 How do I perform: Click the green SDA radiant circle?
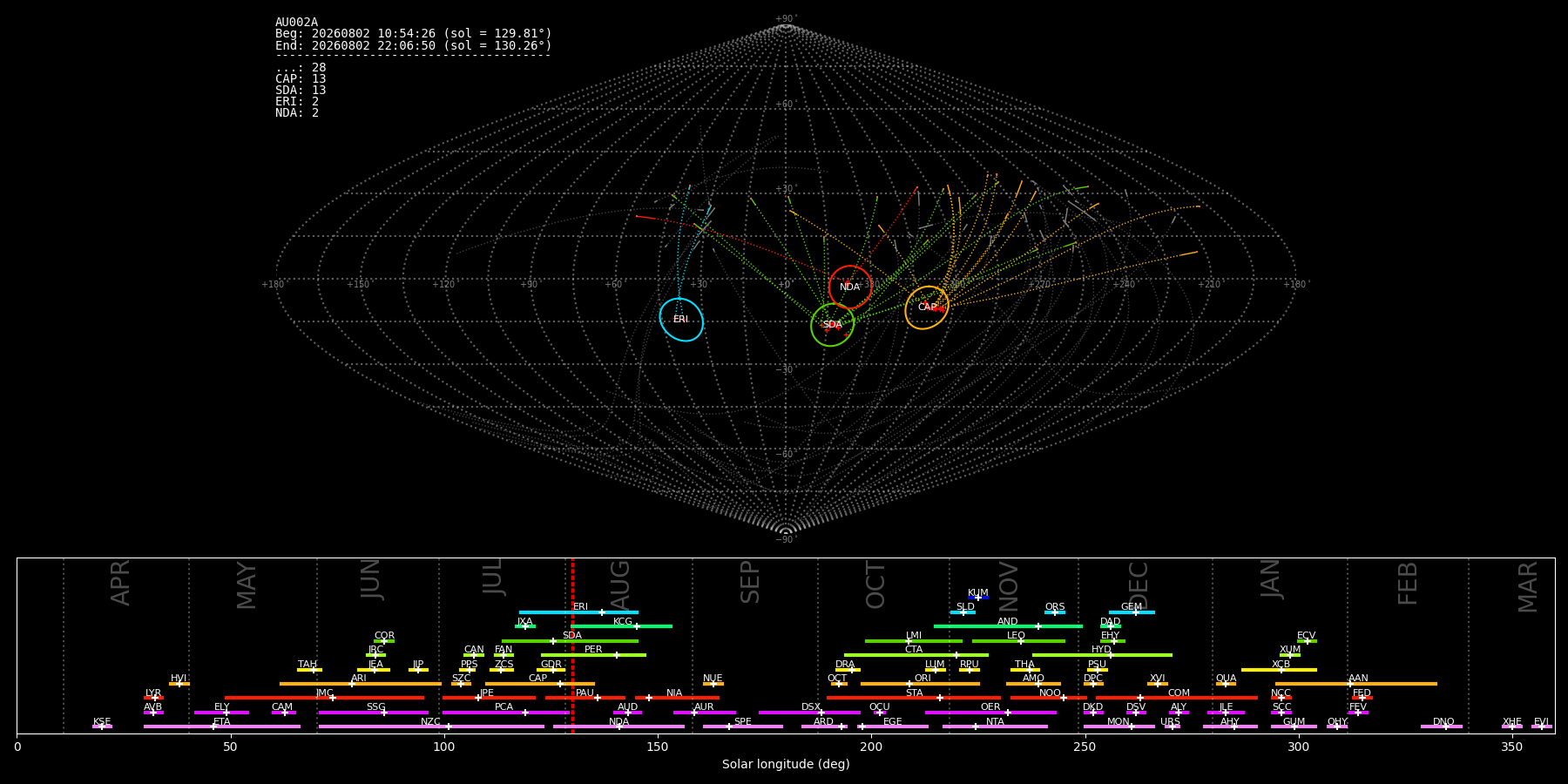coord(833,325)
